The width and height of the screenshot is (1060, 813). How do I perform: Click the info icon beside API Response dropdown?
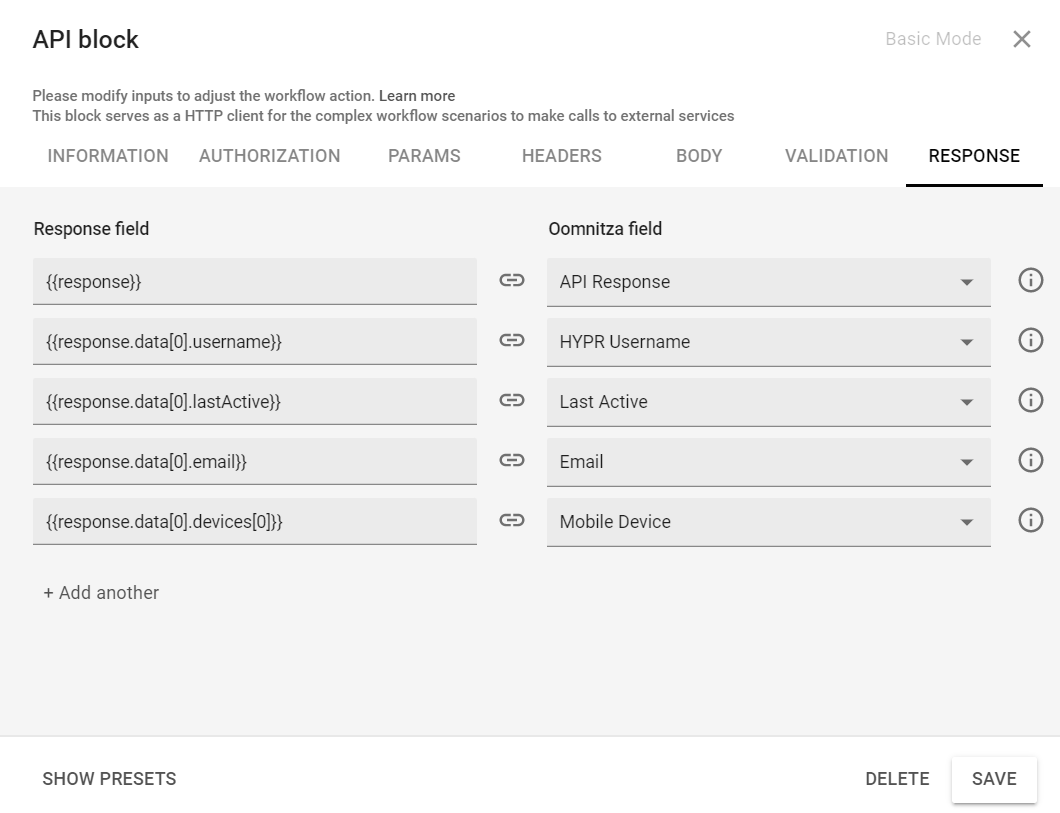coord(1030,280)
